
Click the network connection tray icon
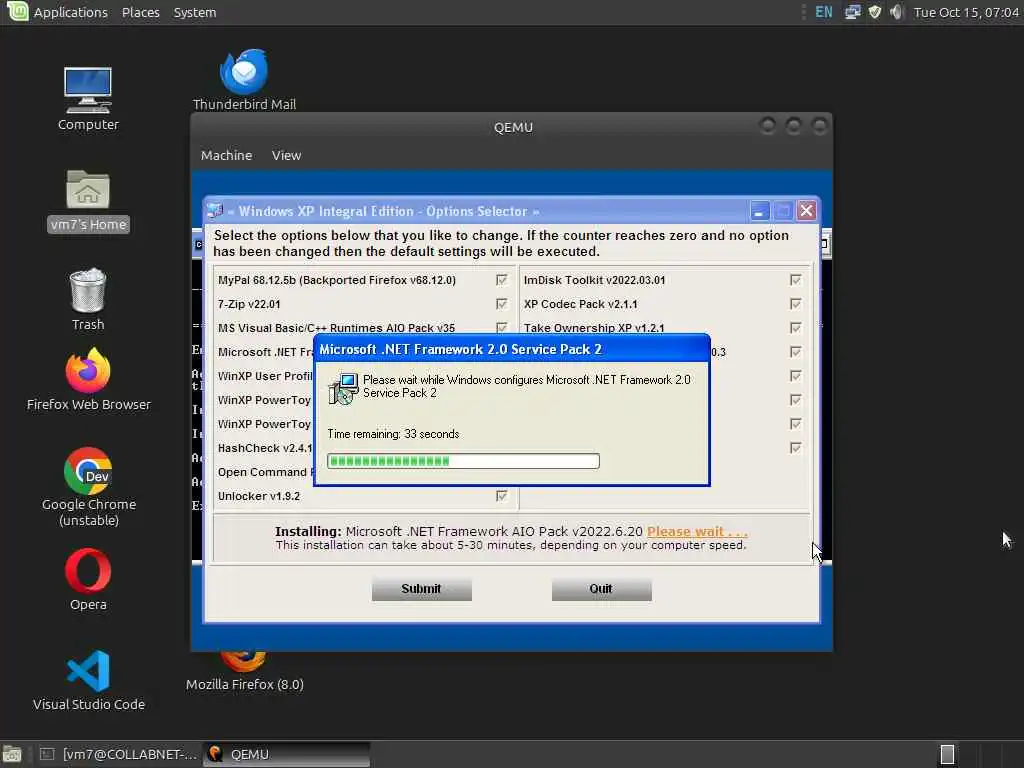pyautogui.click(x=852, y=12)
